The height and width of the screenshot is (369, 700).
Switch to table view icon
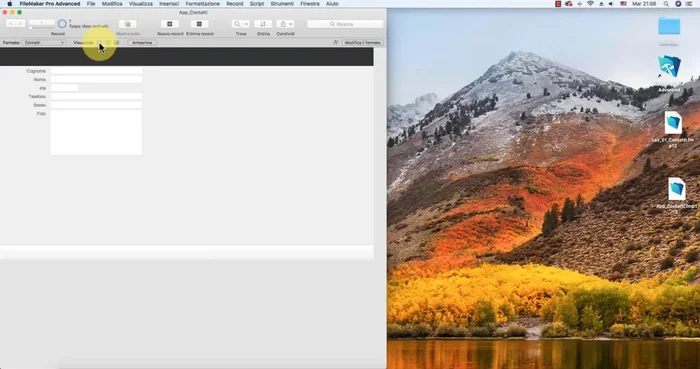(x=116, y=42)
